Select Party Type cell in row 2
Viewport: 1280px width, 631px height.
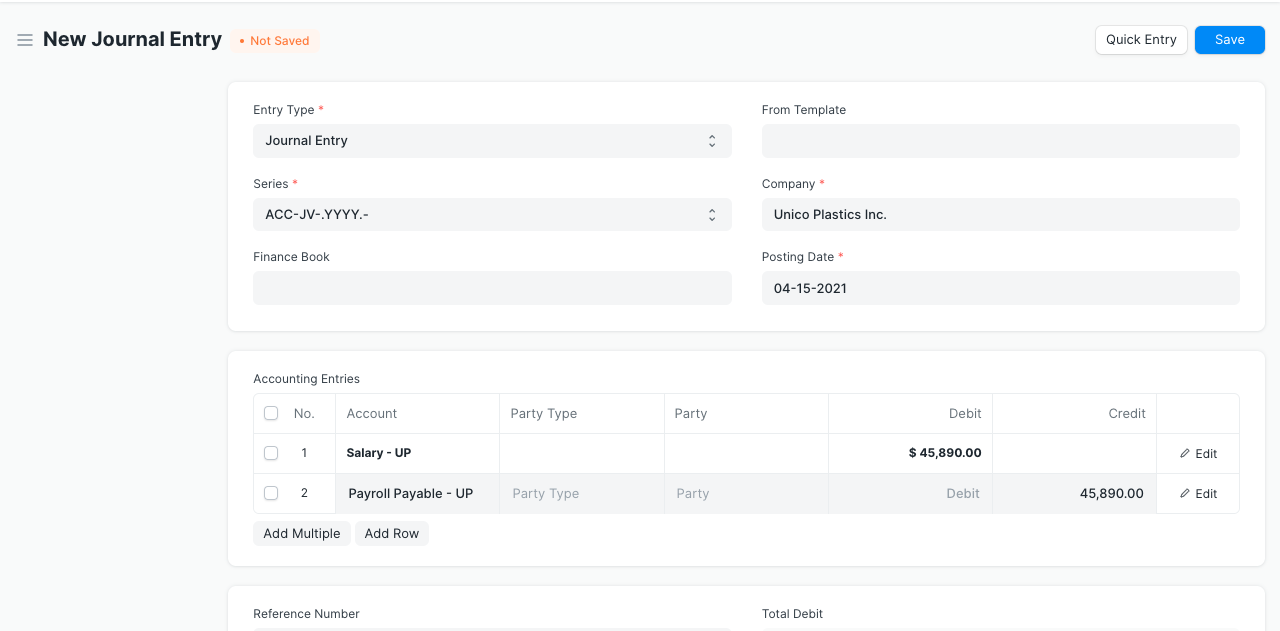pyautogui.click(x=582, y=494)
